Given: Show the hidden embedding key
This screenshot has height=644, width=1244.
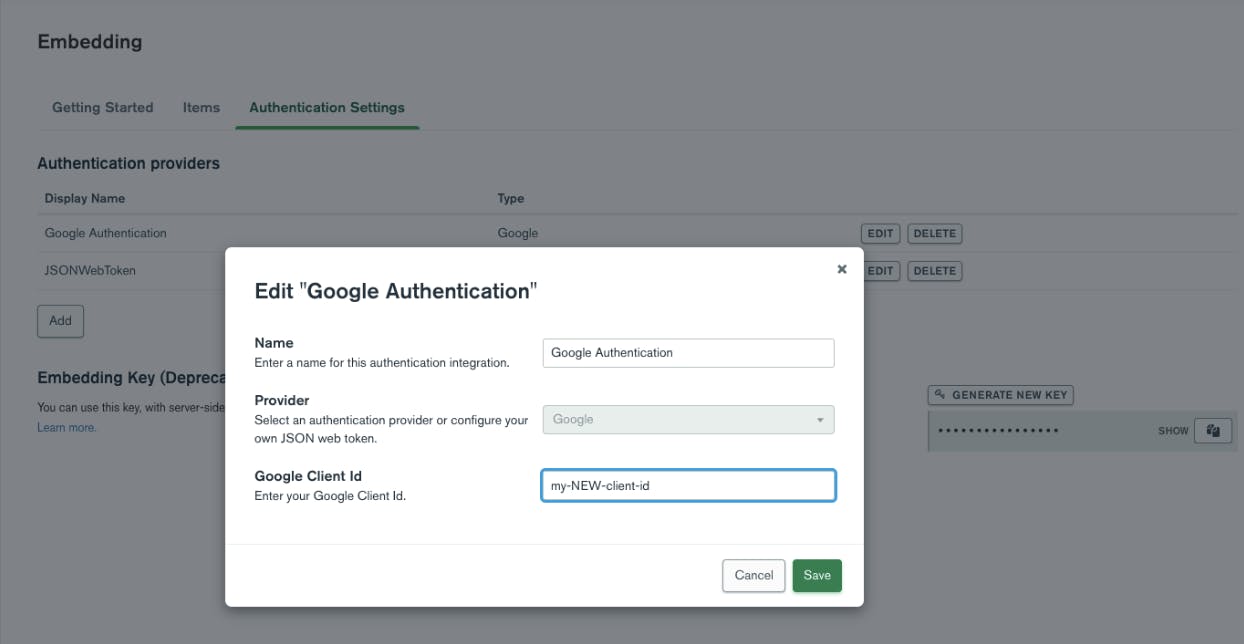Looking at the screenshot, I should 1173,431.
